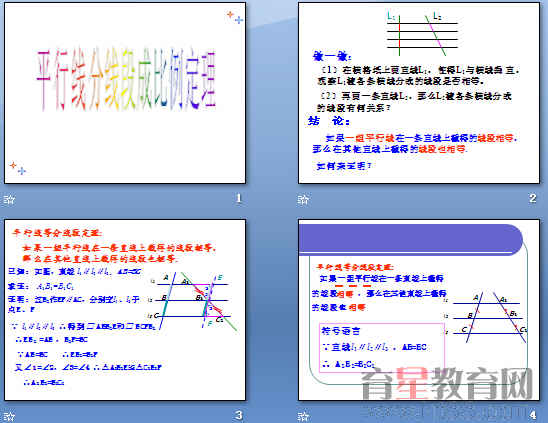The width and height of the screenshot is (548, 423).
Task: Click the slide number 3 label
Action: point(239,415)
